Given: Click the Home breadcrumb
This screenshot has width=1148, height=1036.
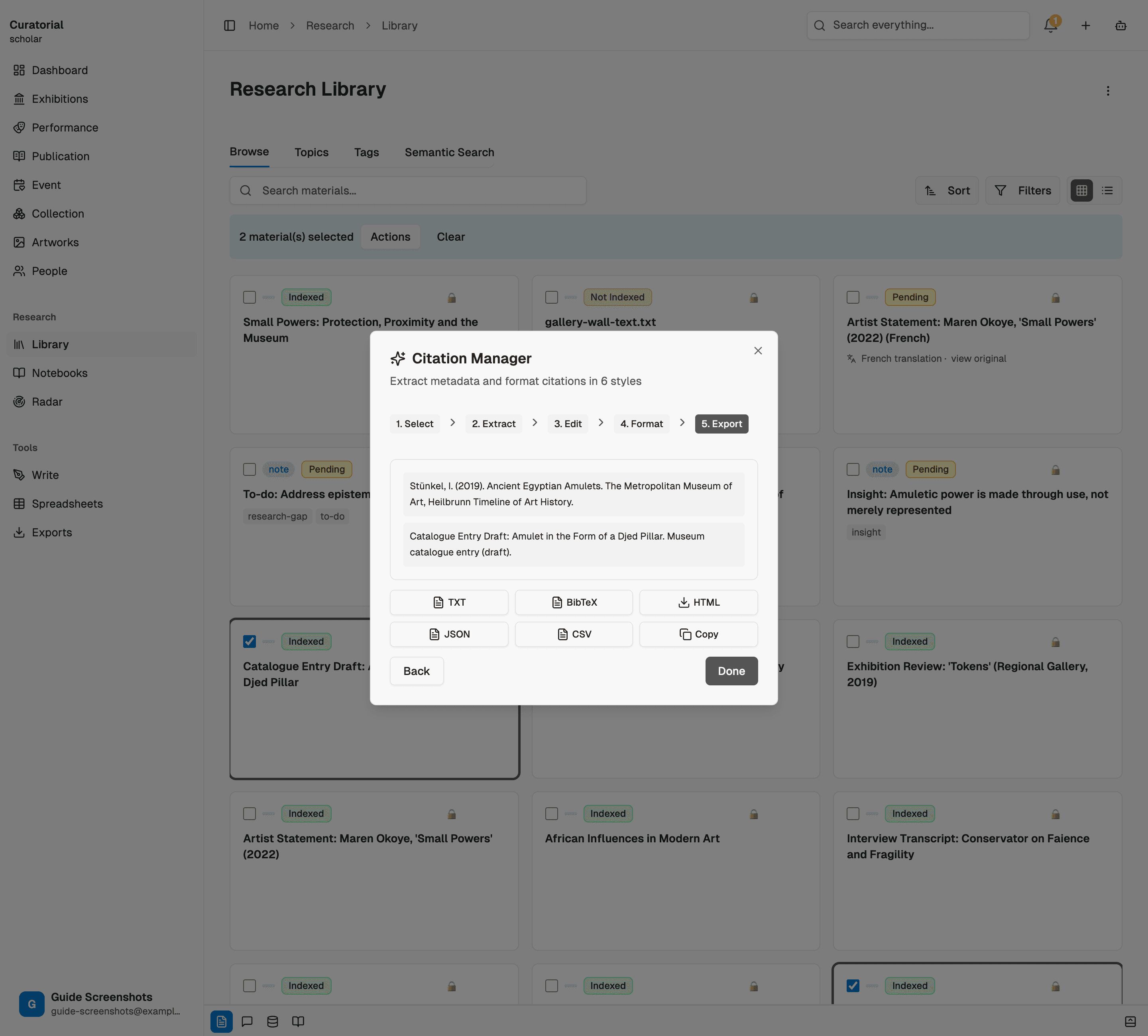Looking at the screenshot, I should pyautogui.click(x=263, y=26).
